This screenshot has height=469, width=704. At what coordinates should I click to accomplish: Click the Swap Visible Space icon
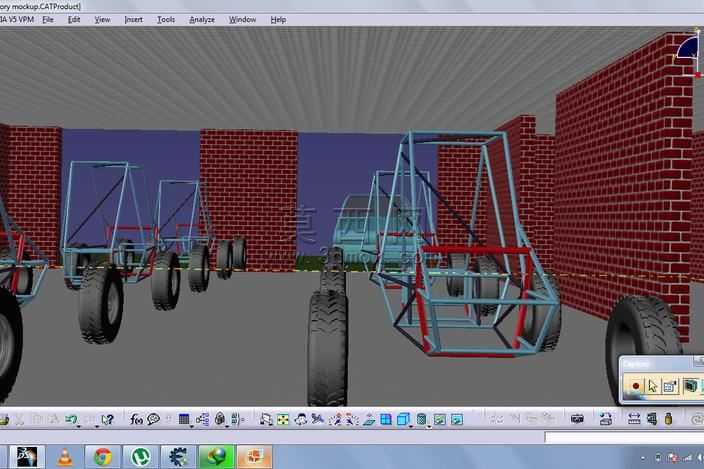pyautogui.click(x=457, y=419)
